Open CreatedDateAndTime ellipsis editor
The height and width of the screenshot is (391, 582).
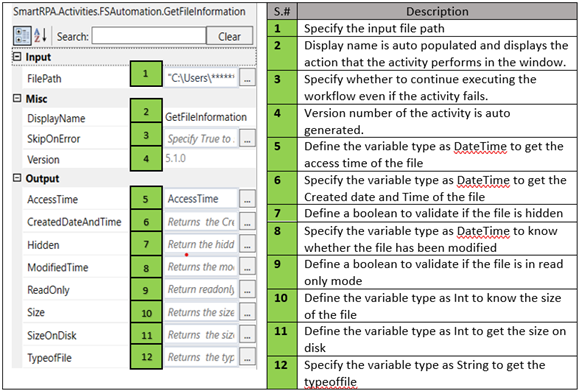click(x=247, y=222)
